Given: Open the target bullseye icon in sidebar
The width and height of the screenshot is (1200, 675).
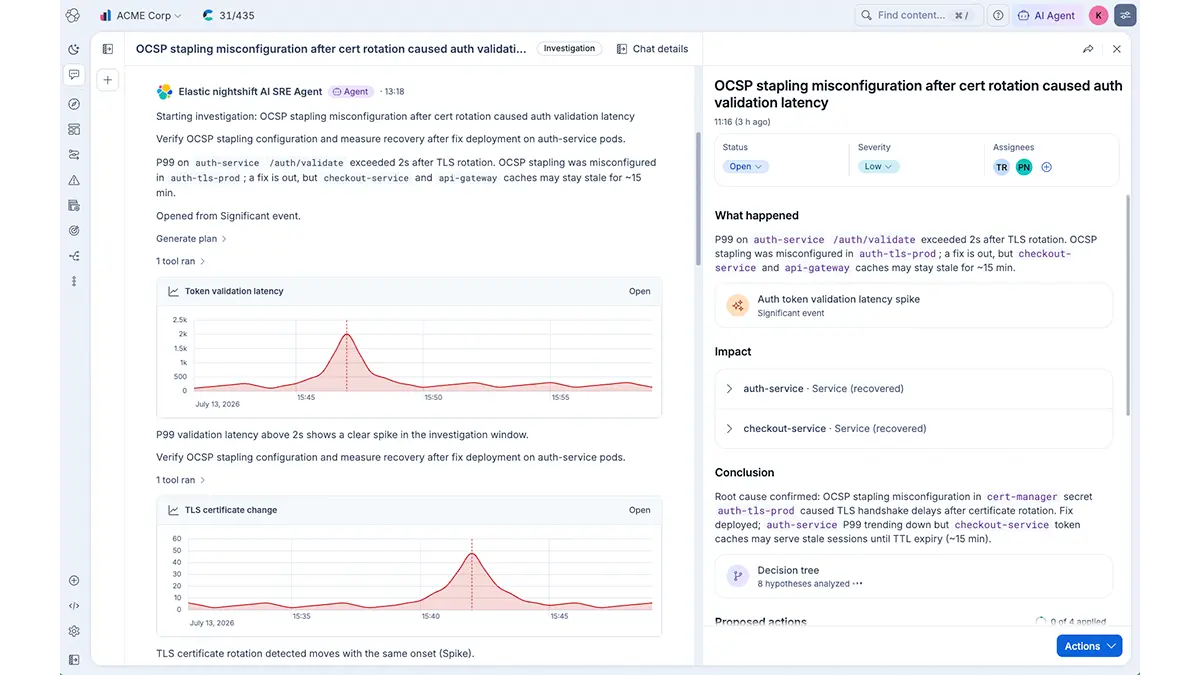Looking at the screenshot, I should [x=74, y=231].
